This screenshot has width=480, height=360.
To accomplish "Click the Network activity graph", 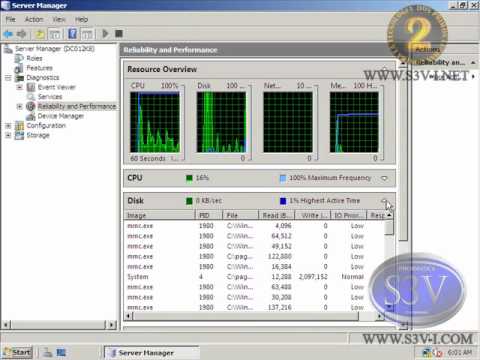I will (x=288, y=122).
